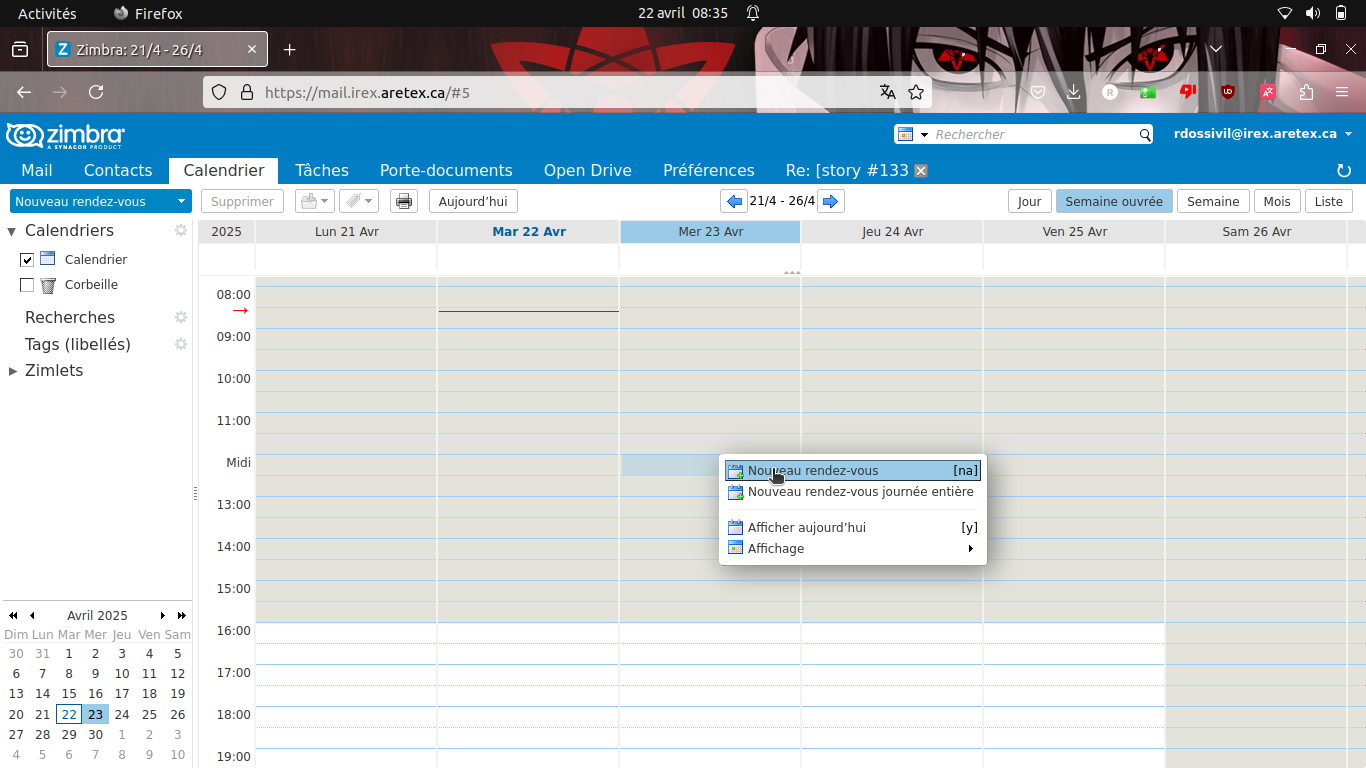Open Calendriers gear options icon
The width and height of the screenshot is (1366, 768).
pyautogui.click(x=181, y=230)
